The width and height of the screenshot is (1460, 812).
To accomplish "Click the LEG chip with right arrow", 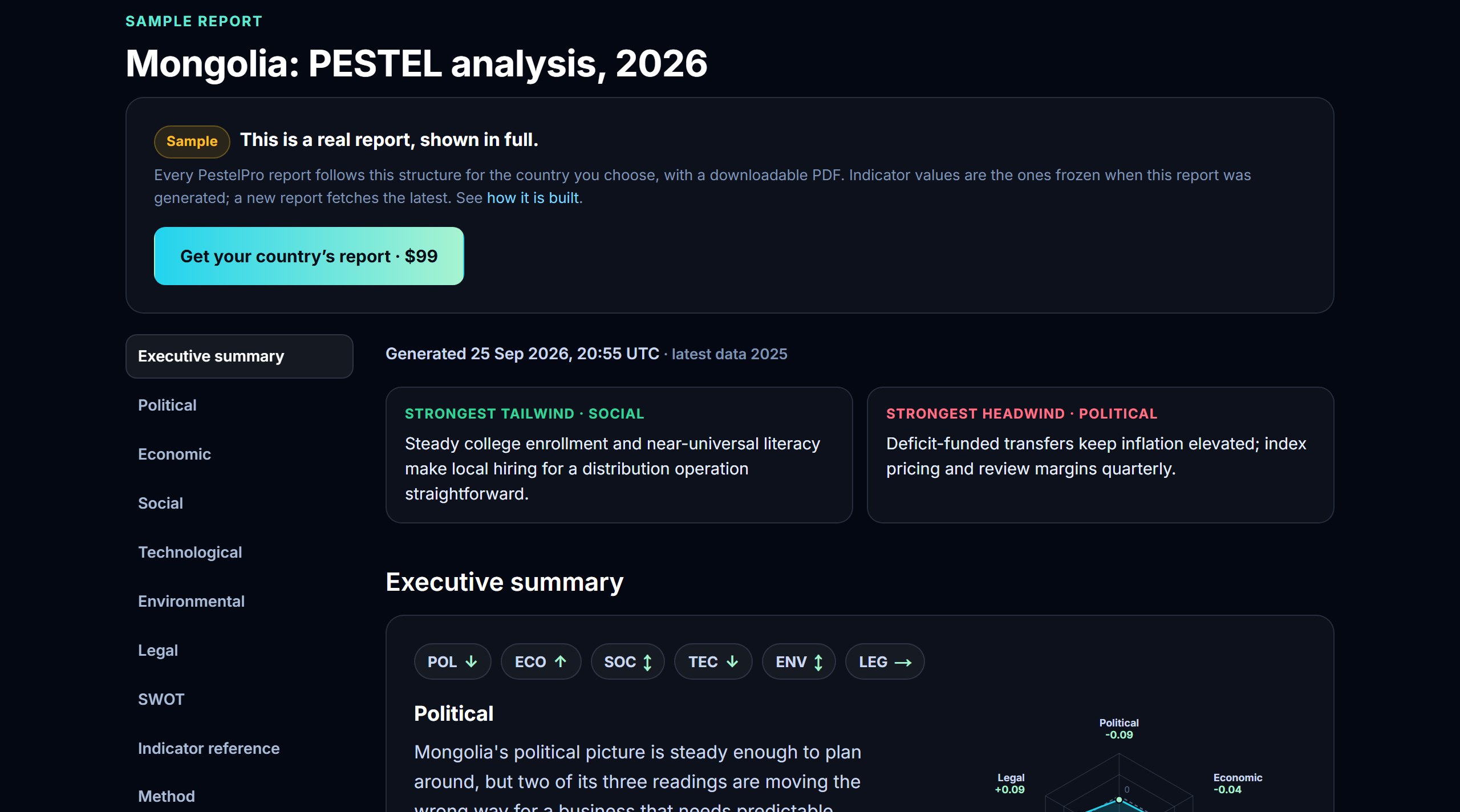I will click(x=885, y=661).
